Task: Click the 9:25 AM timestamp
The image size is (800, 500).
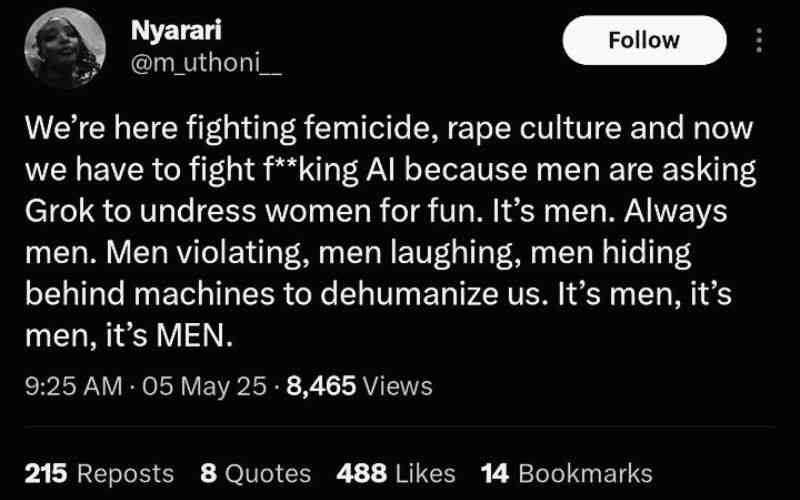Action: click(70, 385)
